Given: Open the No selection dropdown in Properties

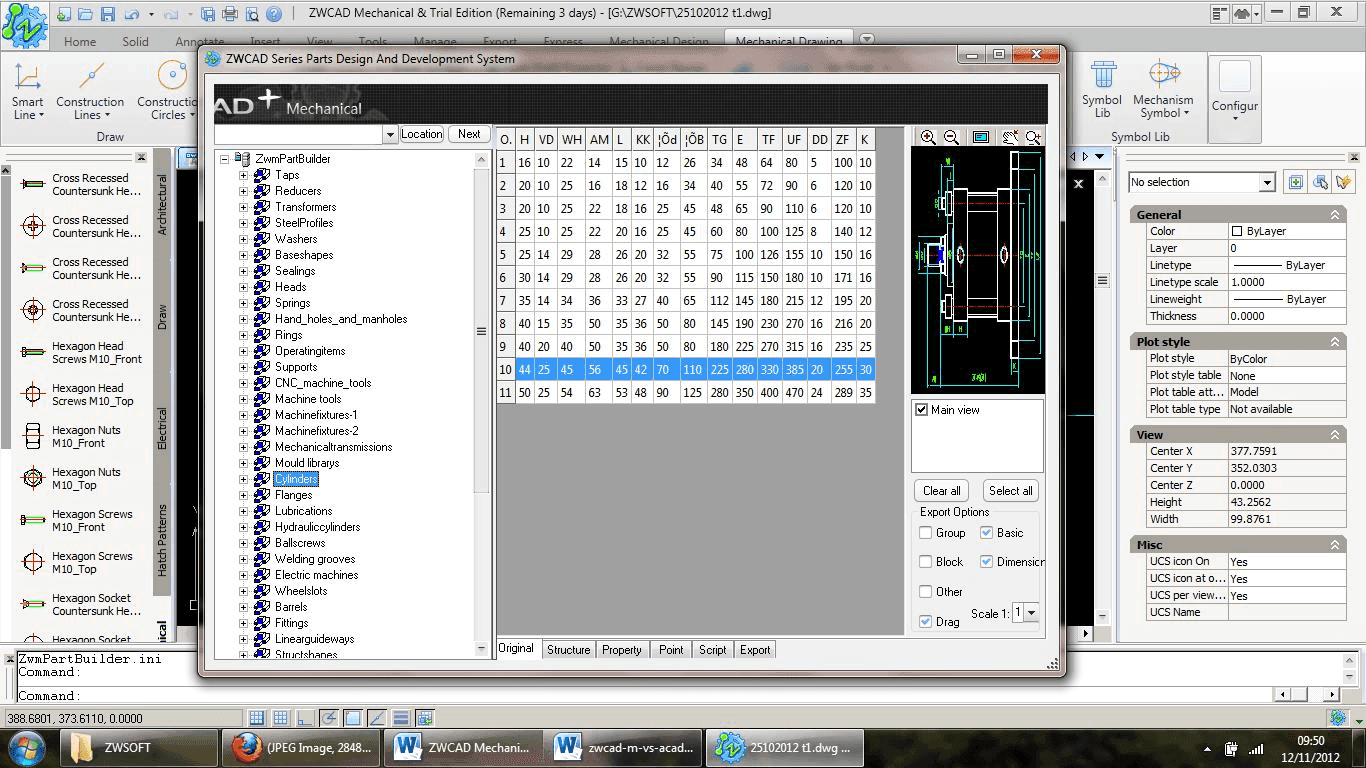Looking at the screenshot, I should pyautogui.click(x=1267, y=182).
